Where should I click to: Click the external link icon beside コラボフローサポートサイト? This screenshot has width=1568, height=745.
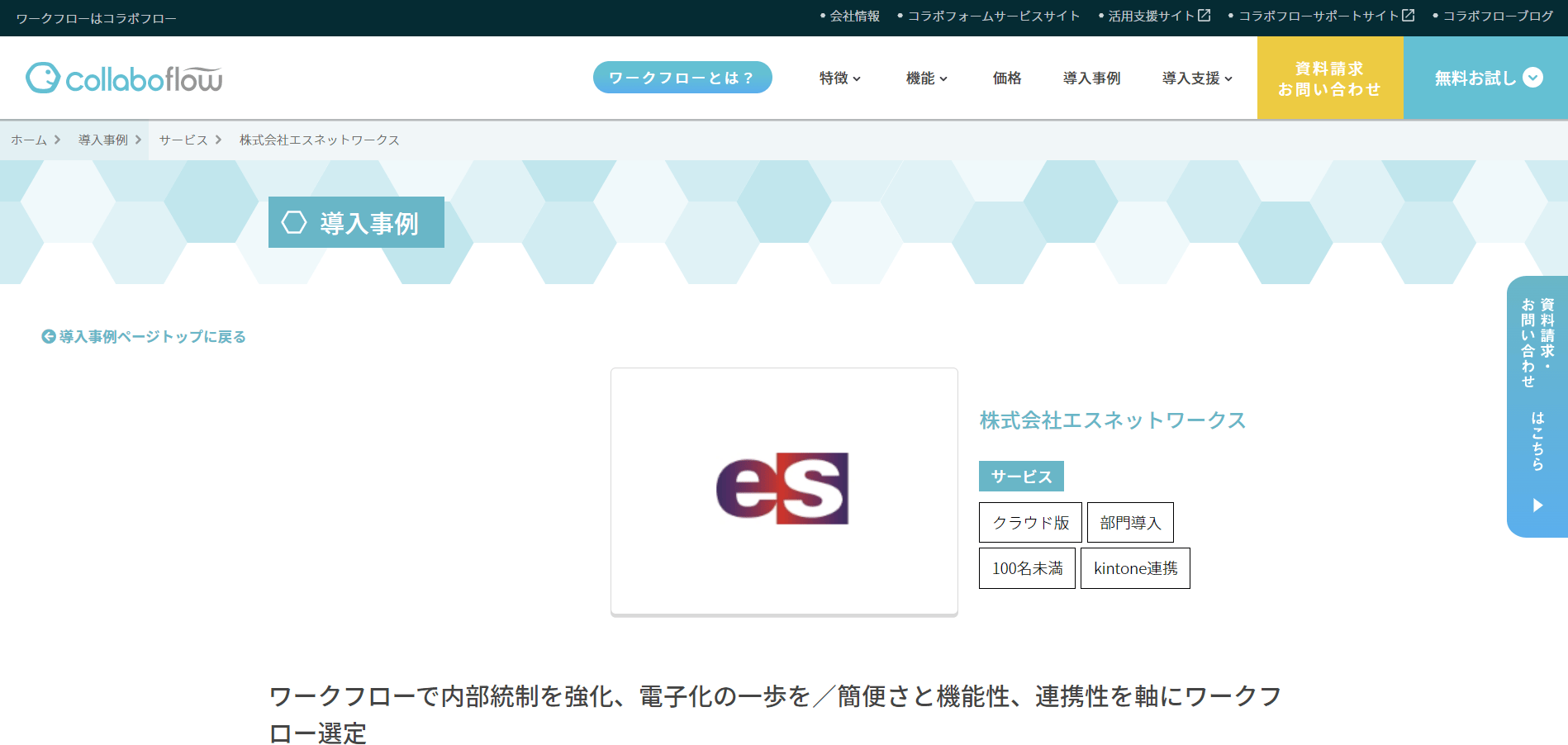[1409, 16]
